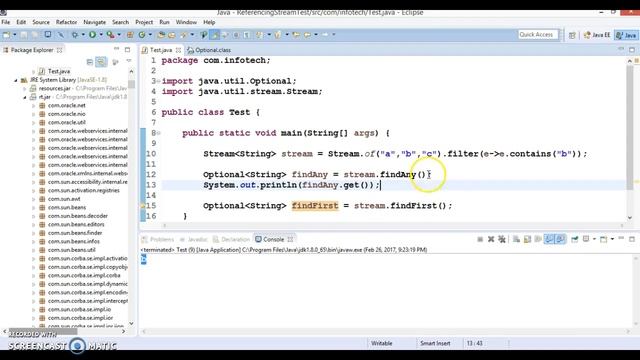Image resolution: width=640 pixels, height=360 pixels.
Task: Expand the resources.jar tree node
Action: [25, 89]
